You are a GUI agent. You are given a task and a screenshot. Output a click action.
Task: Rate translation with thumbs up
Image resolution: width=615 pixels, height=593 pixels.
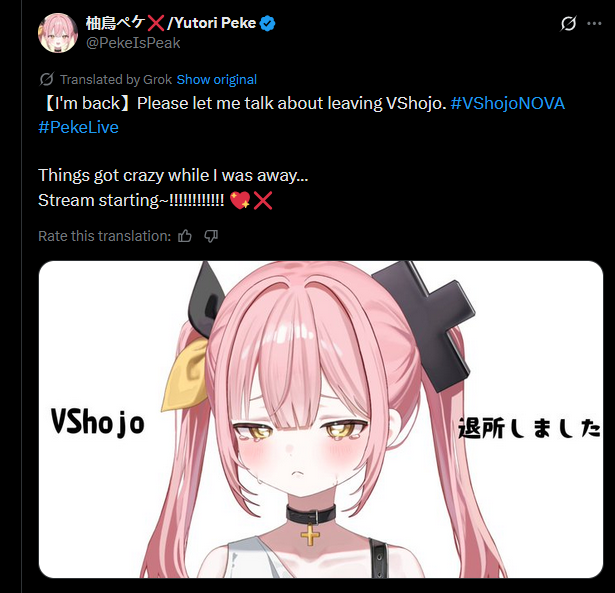(185, 236)
